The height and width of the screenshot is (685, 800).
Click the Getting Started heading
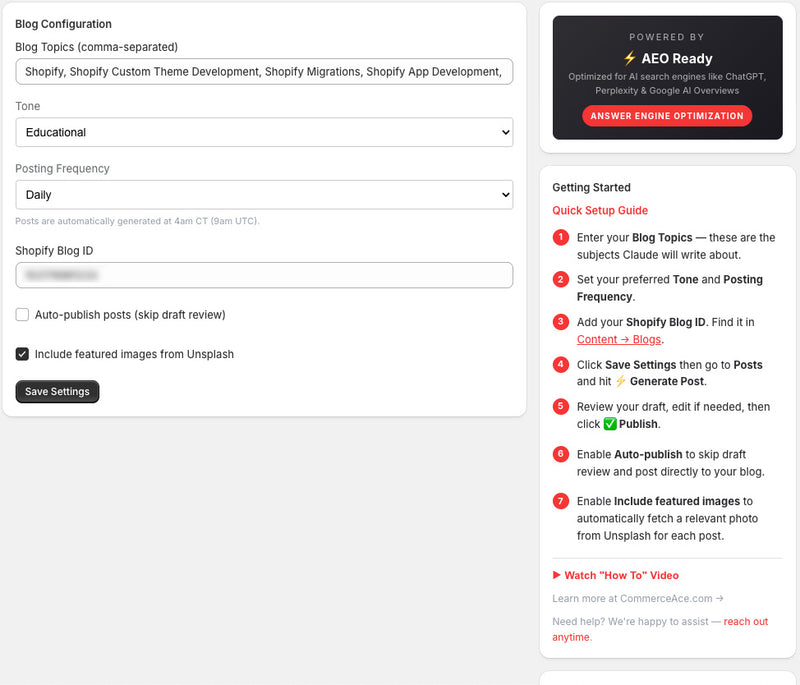(x=591, y=187)
